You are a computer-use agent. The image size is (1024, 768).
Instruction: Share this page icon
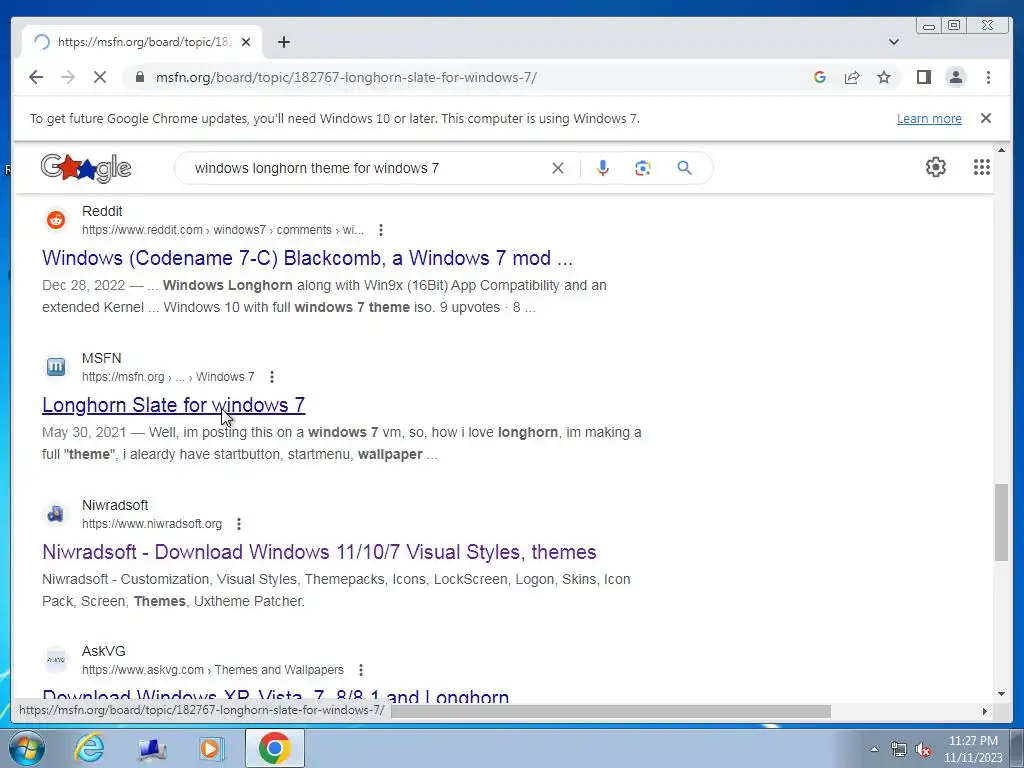pos(852,77)
